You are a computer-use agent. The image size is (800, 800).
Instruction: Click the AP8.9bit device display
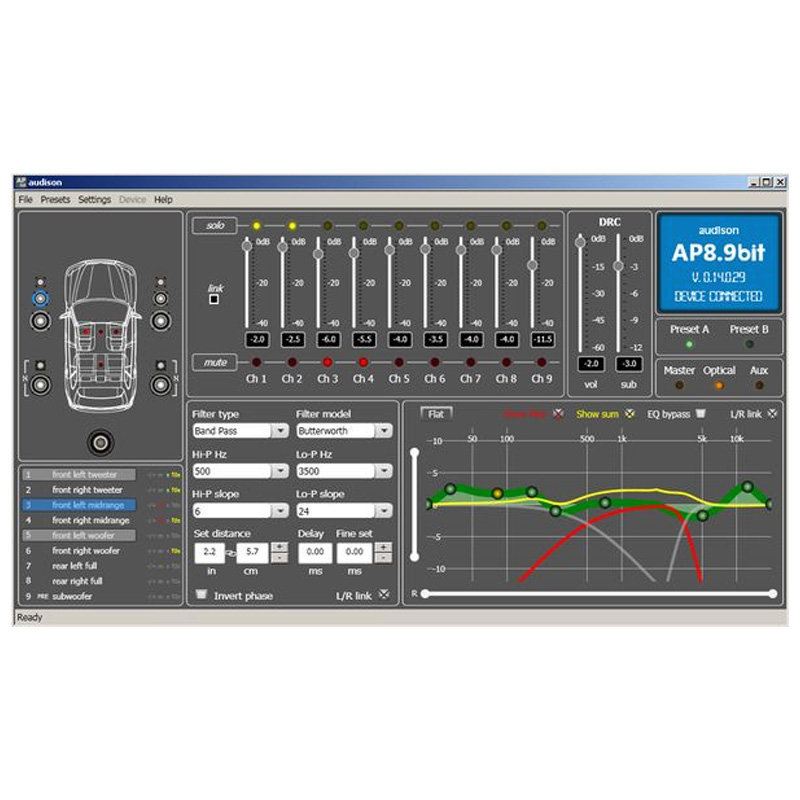[x=719, y=263]
